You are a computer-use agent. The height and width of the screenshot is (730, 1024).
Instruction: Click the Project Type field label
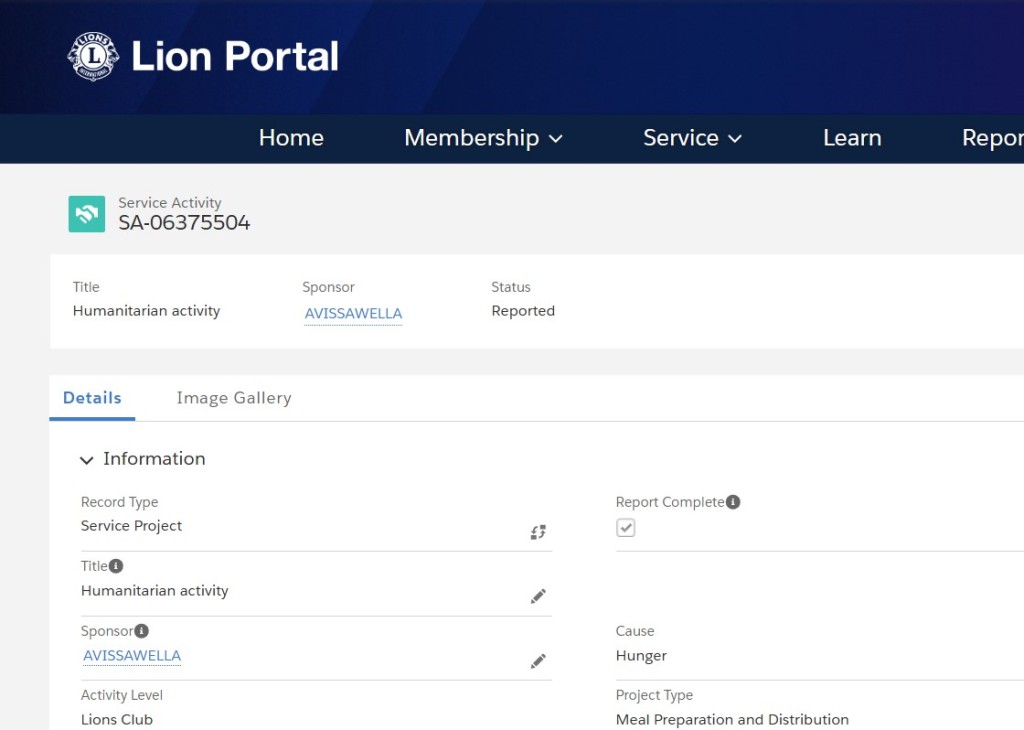pyautogui.click(x=654, y=695)
